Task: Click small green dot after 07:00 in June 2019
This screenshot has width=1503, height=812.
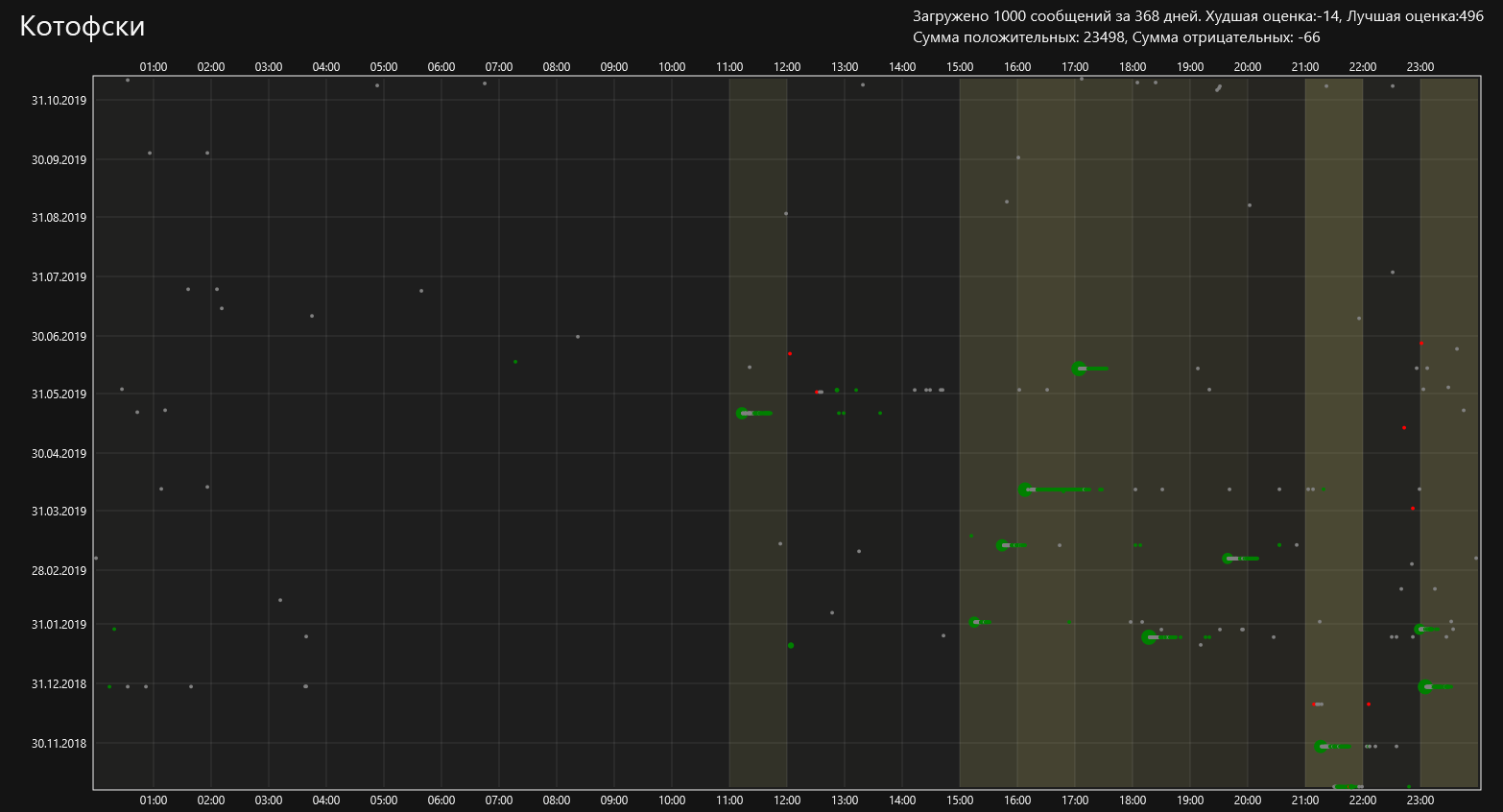Action: click(x=515, y=361)
